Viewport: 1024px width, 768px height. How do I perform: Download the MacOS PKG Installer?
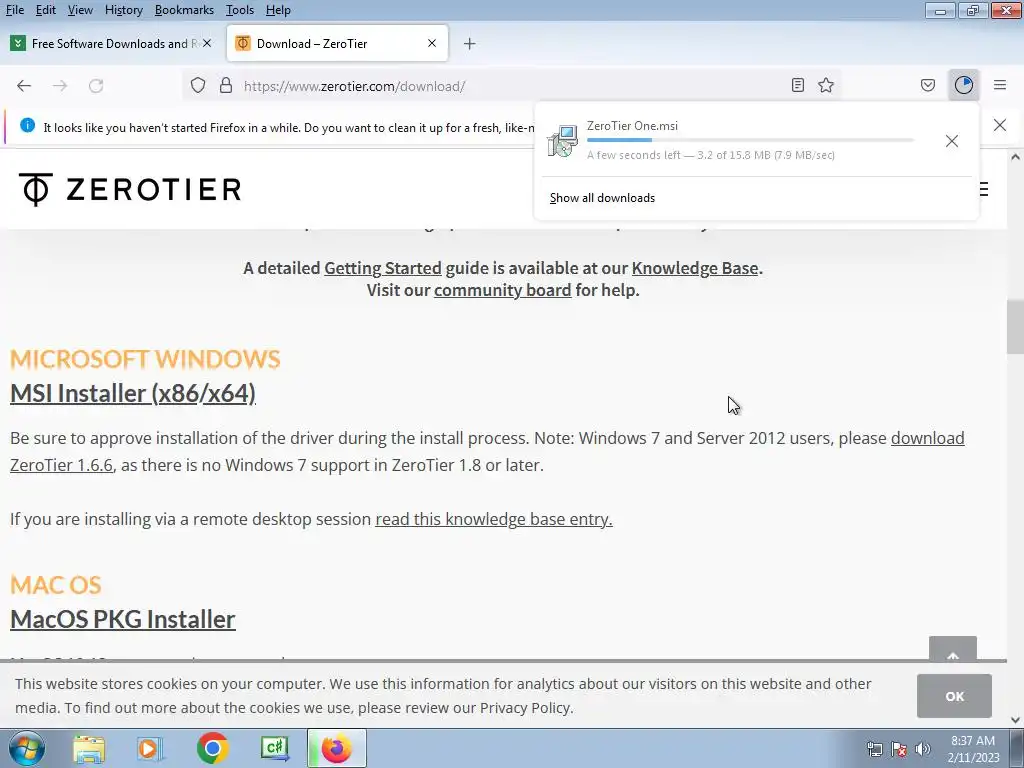point(123,619)
